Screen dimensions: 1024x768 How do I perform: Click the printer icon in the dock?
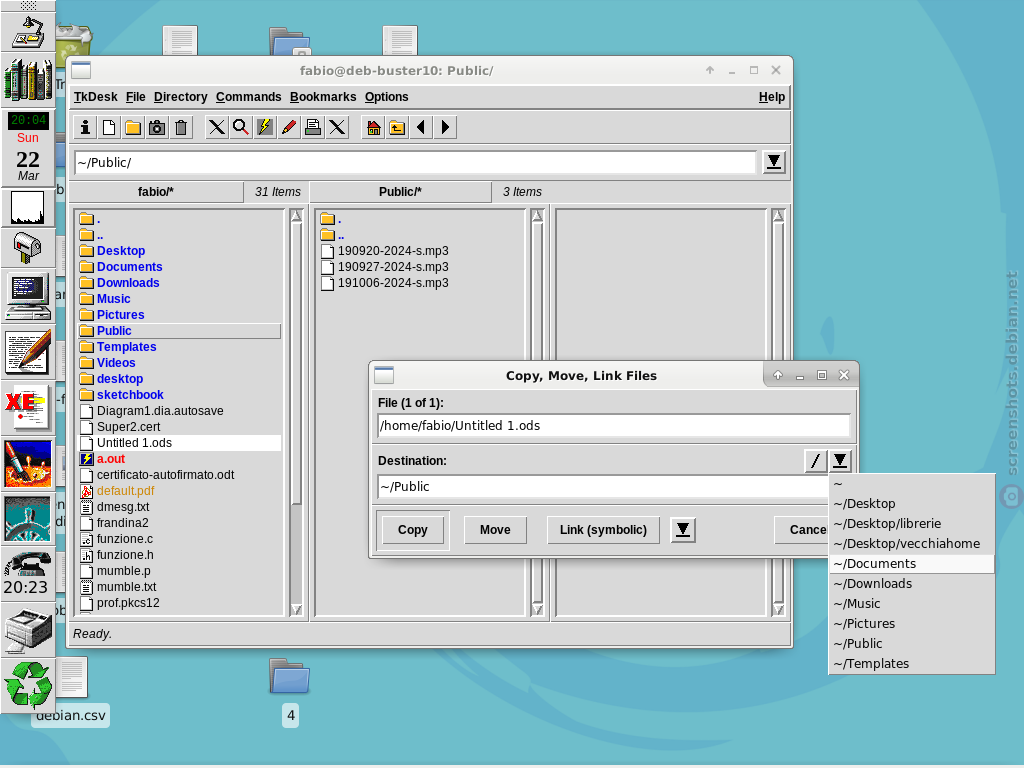27,630
